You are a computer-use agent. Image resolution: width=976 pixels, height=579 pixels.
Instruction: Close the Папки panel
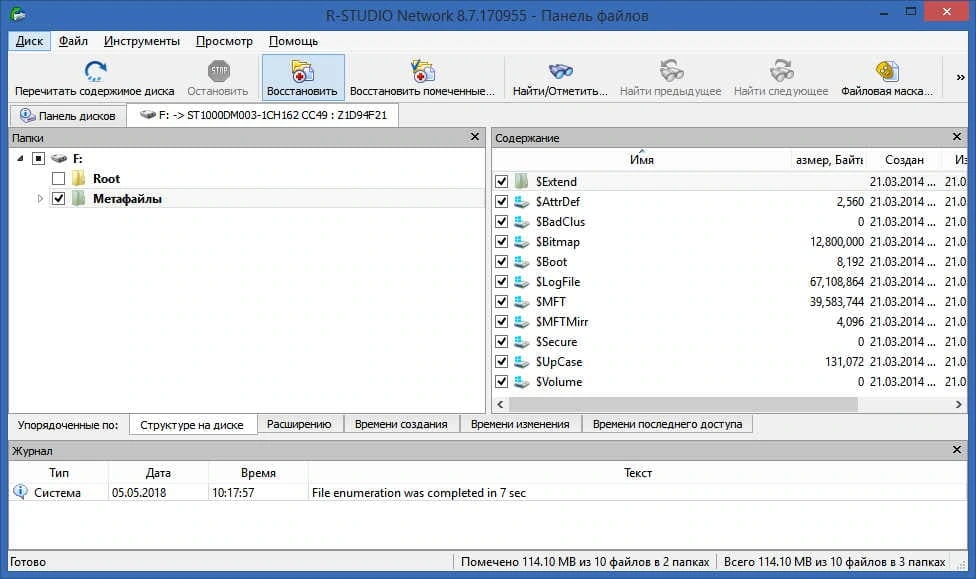pyautogui.click(x=475, y=136)
